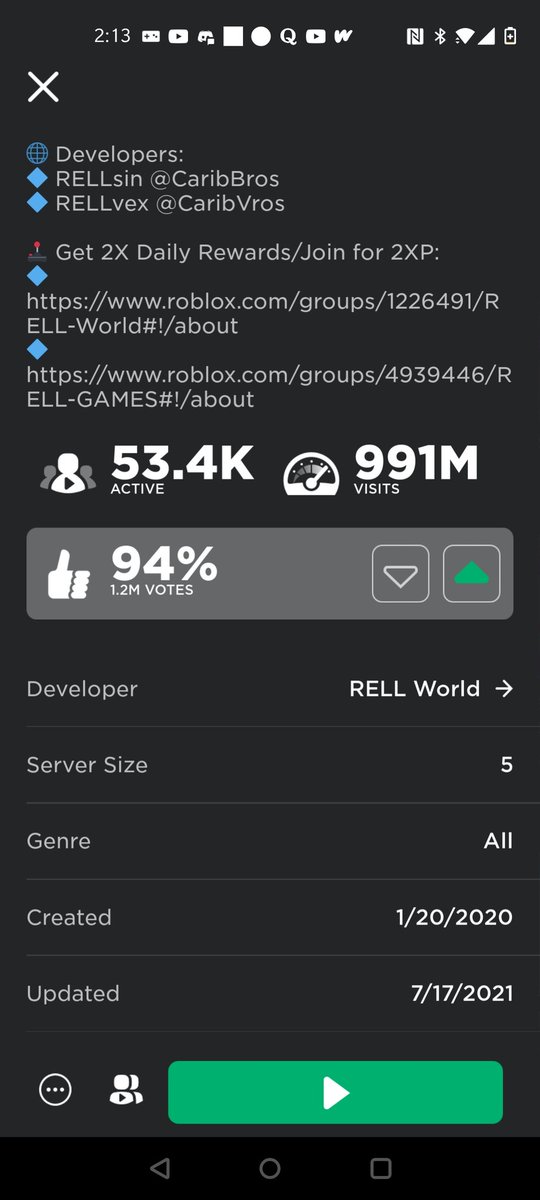Tap the visits speedometer icon

pos(311,472)
